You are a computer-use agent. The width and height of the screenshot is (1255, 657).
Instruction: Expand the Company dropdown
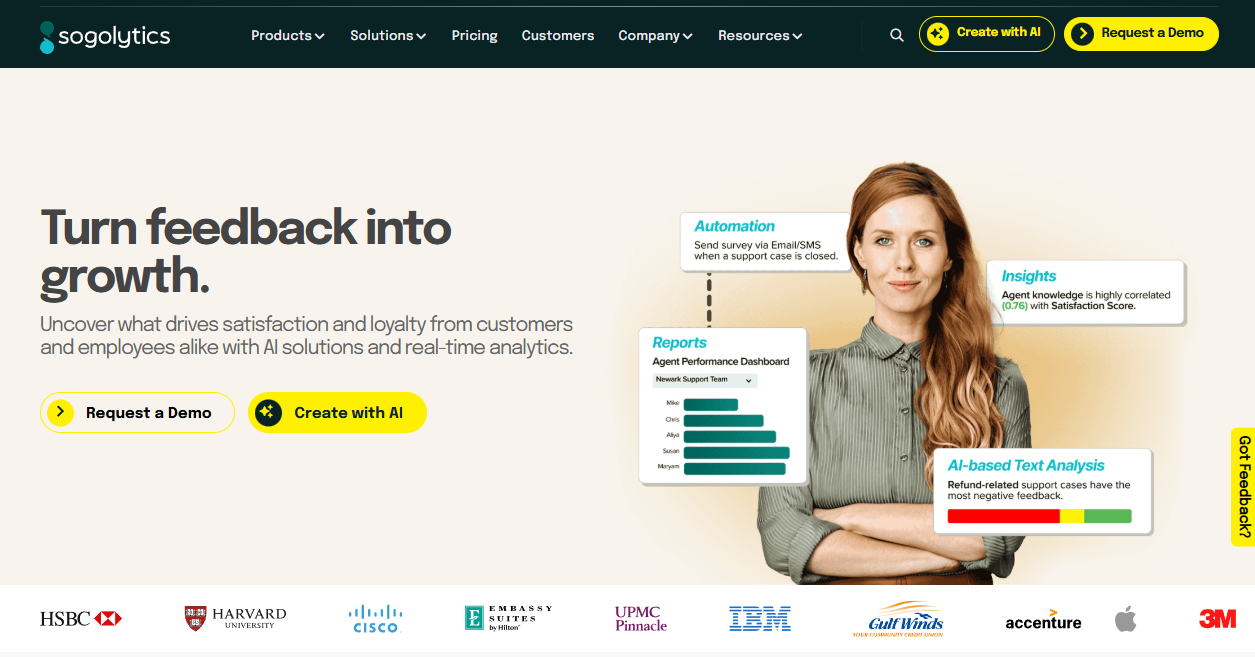click(655, 35)
